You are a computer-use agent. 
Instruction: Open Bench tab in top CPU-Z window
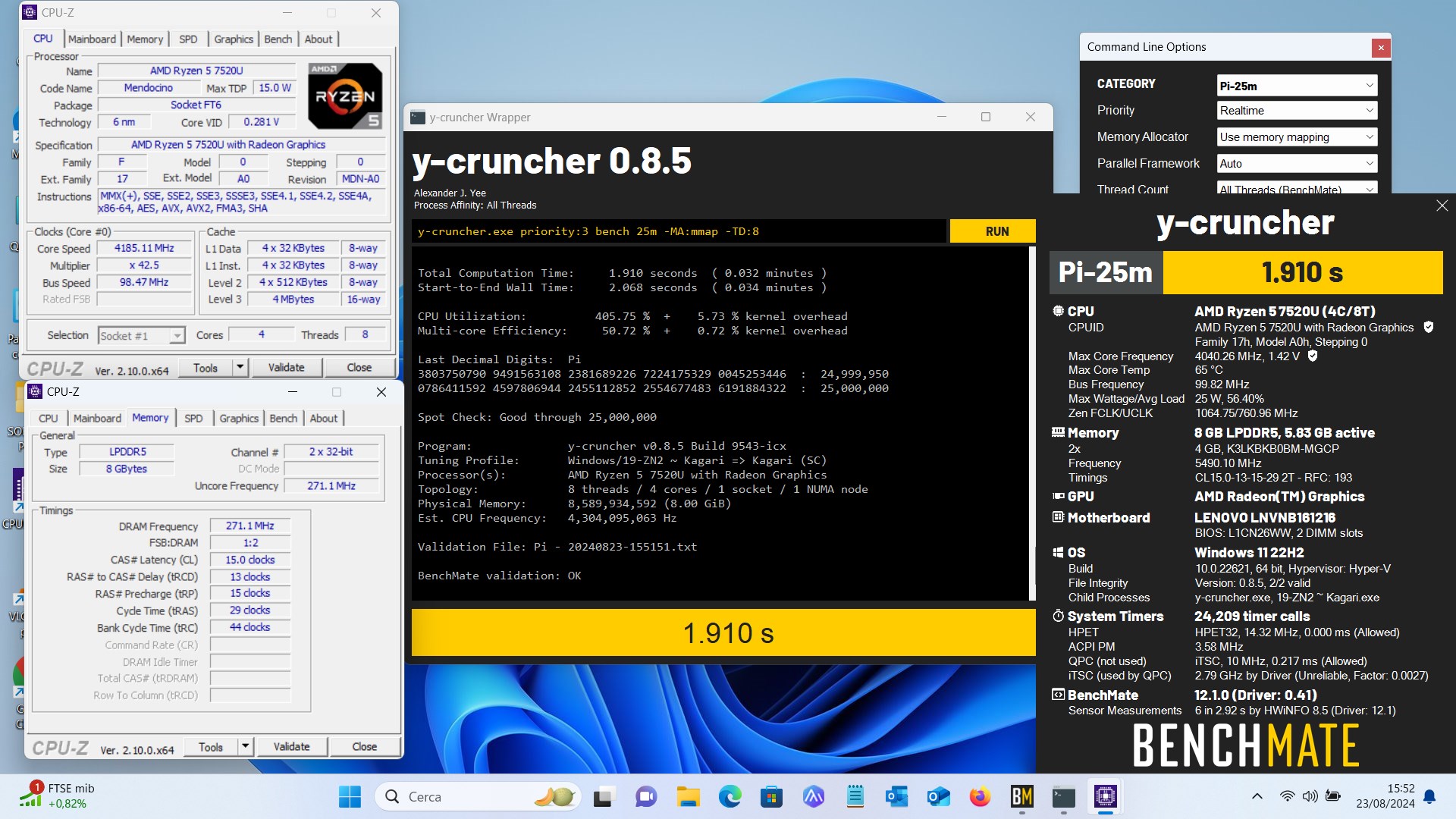(278, 39)
